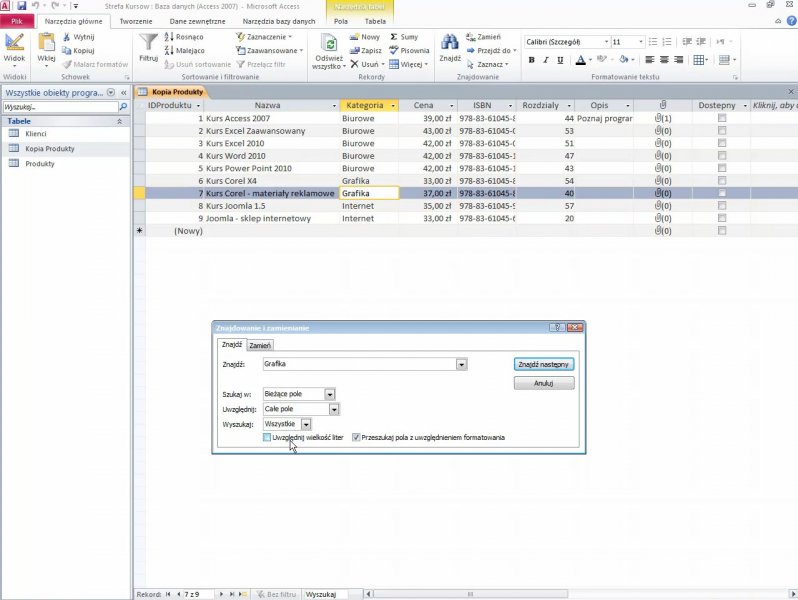Sort ascending with Rosnąco
The width and height of the screenshot is (798, 600).
point(182,37)
